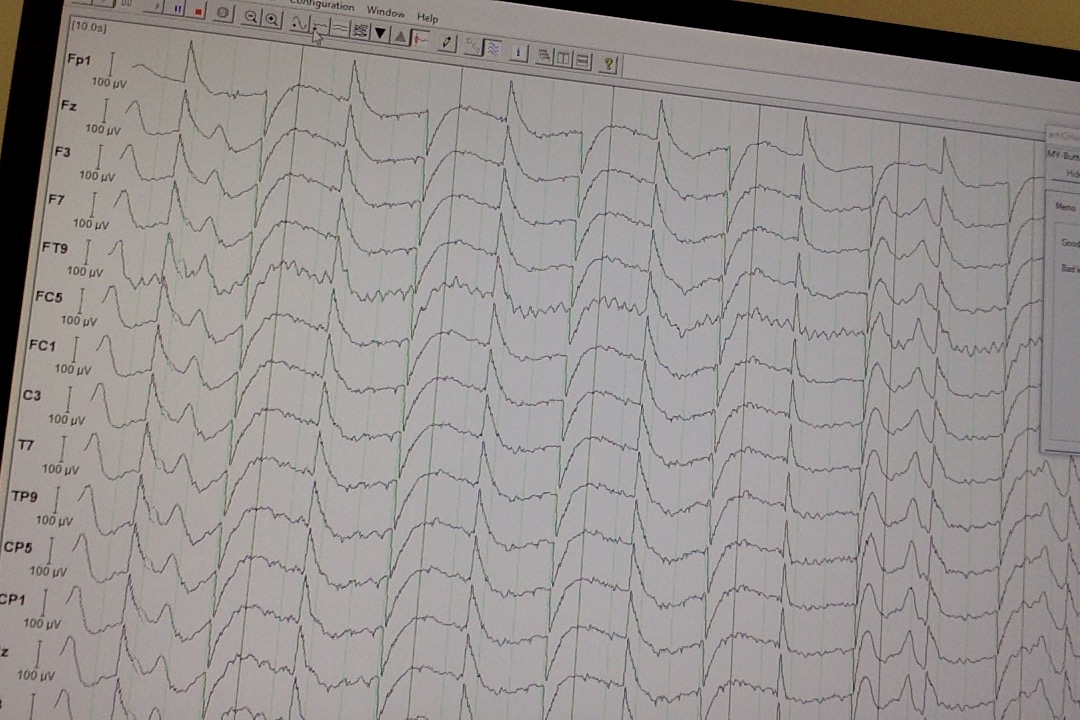Click the tile windows horizontally icon
The height and width of the screenshot is (720, 1080).
pyautogui.click(x=583, y=61)
